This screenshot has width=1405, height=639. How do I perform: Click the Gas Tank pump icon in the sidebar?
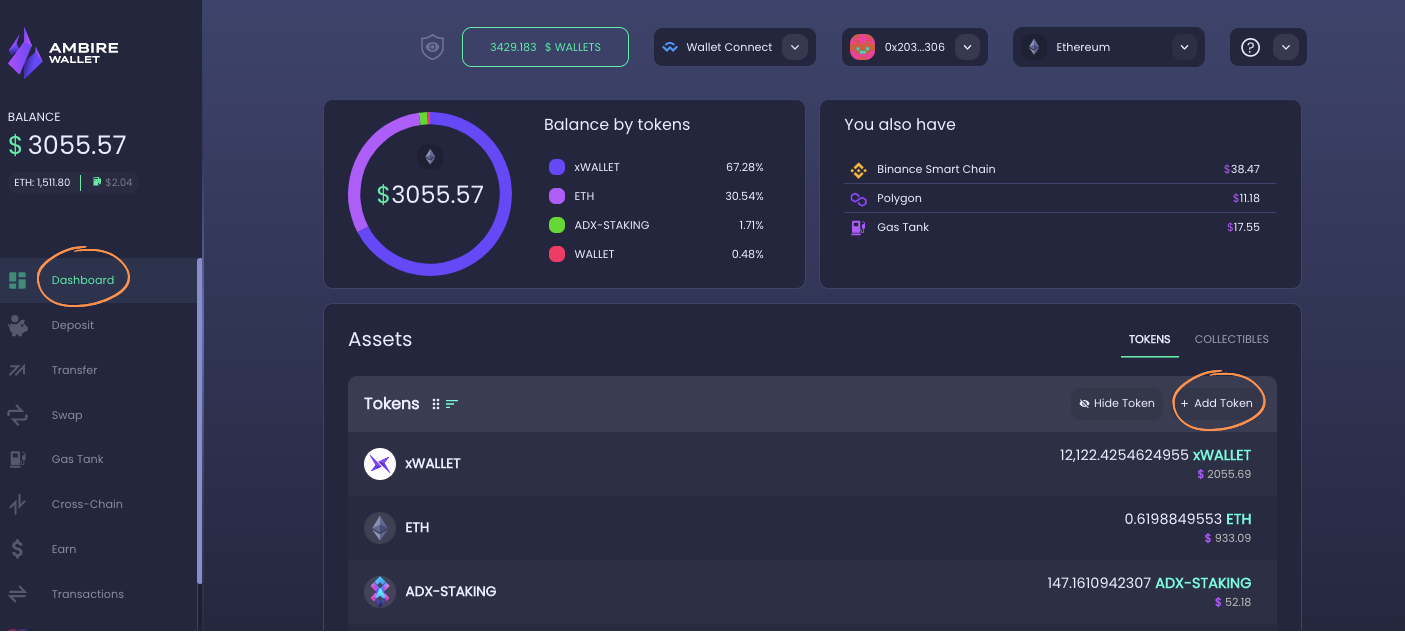tap(17, 459)
